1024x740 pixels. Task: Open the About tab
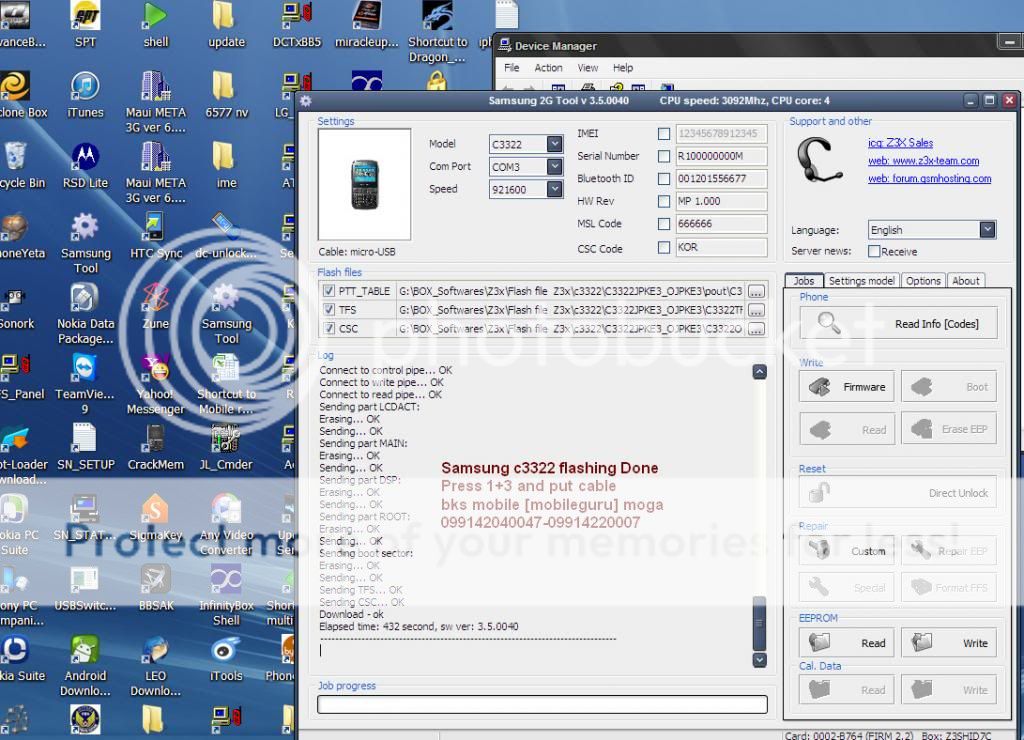(x=965, y=281)
